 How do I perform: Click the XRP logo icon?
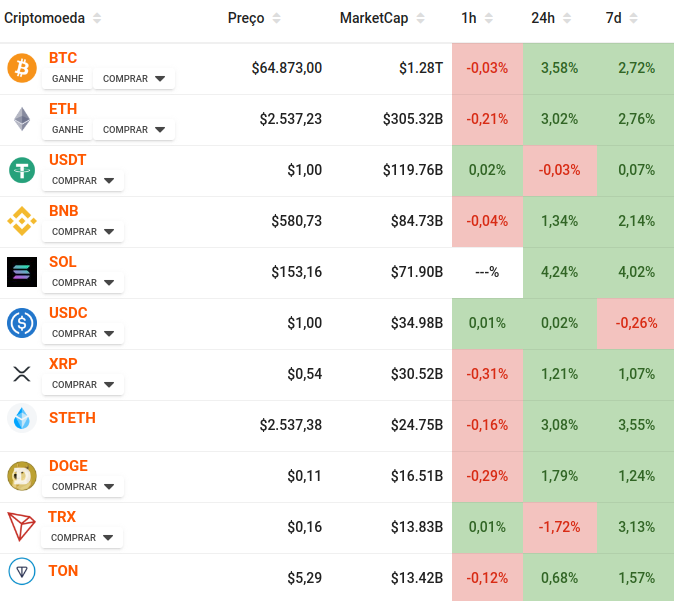point(21,374)
